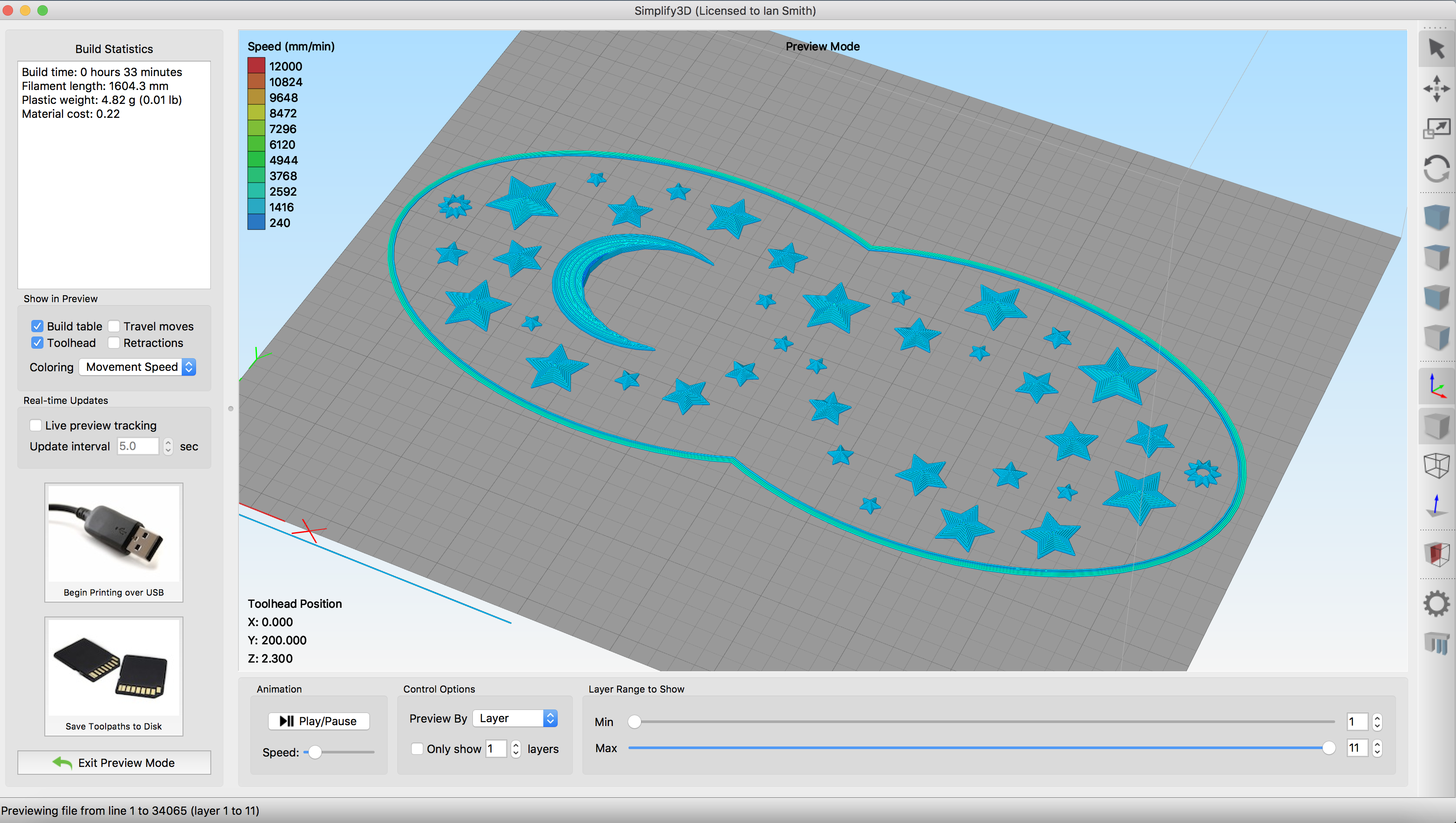1456x823 pixels.
Task: Toggle the Only show layers checkbox
Action: point(417,748)
